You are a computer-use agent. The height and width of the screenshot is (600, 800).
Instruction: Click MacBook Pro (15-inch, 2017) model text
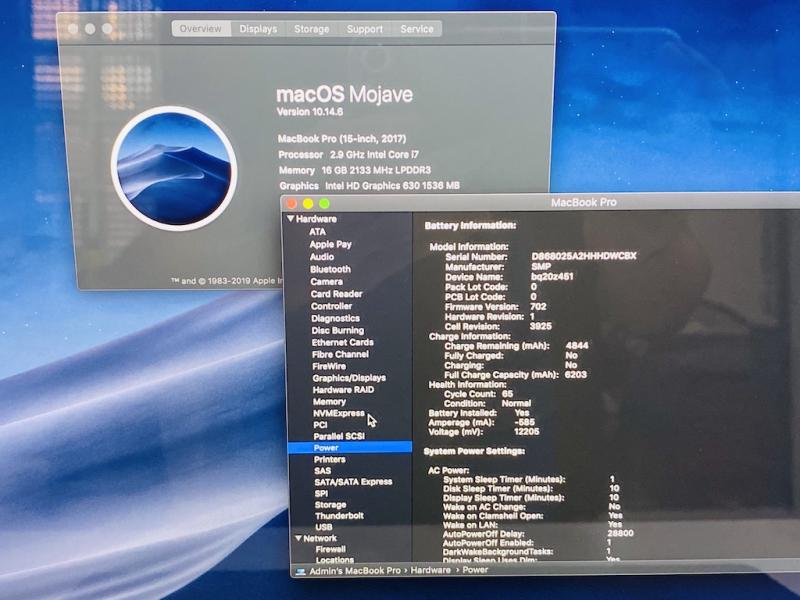pos(342,139)
